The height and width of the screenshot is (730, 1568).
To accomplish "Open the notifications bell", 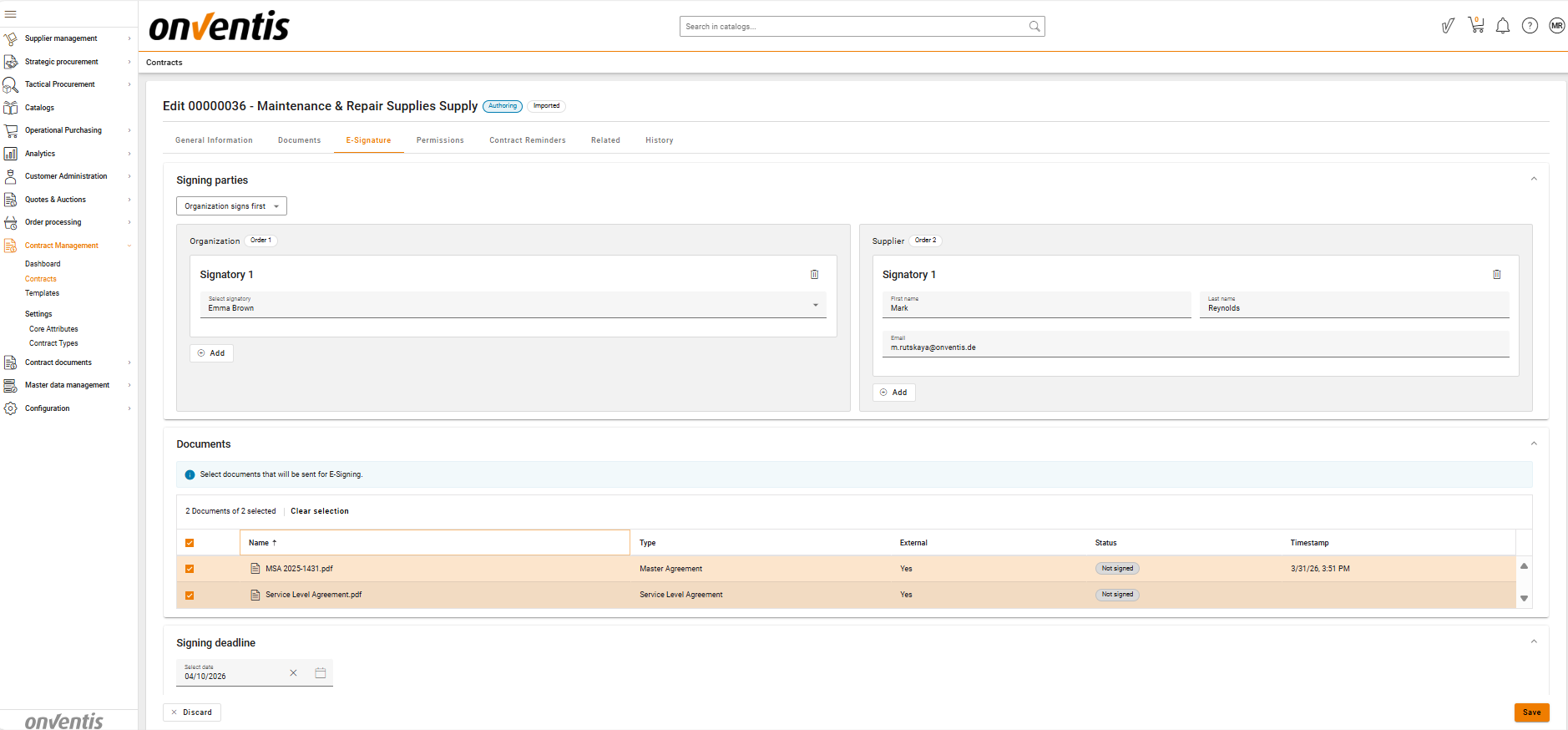I will [1502, 26].
